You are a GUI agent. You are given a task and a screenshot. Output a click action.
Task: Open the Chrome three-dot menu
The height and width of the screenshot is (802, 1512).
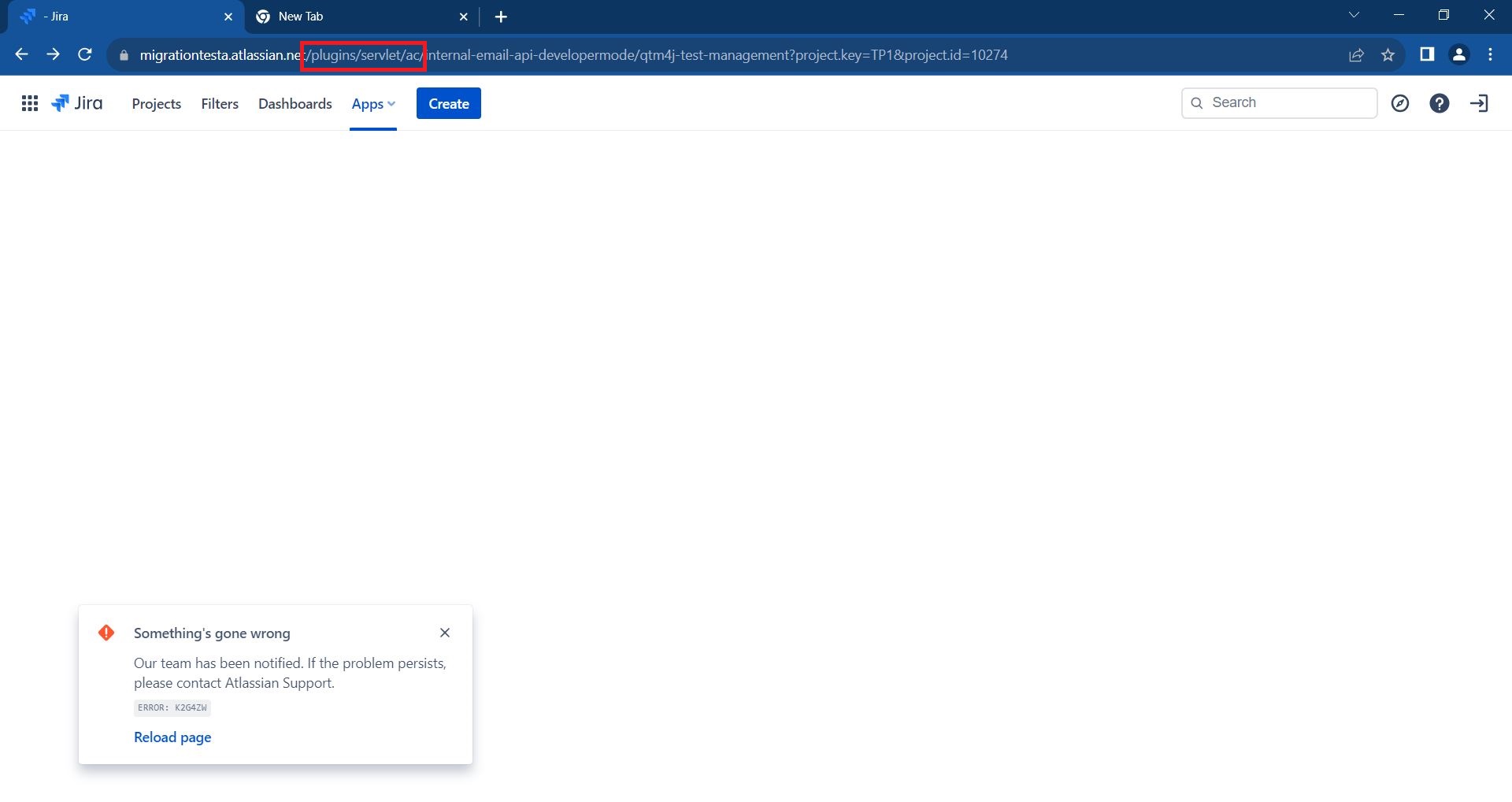point(1490,54)
